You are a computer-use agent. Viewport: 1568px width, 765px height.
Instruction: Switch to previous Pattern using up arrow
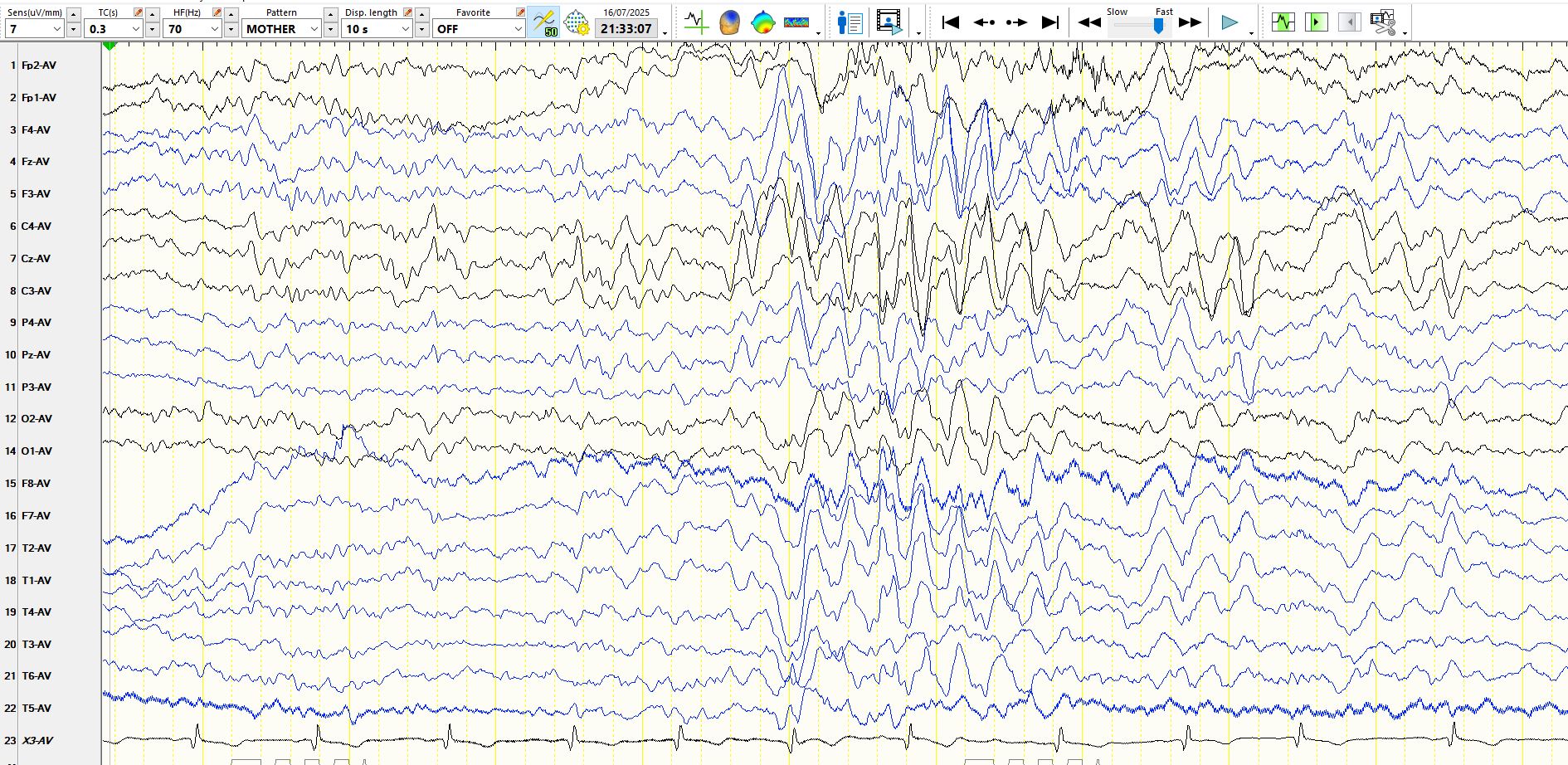330,14
